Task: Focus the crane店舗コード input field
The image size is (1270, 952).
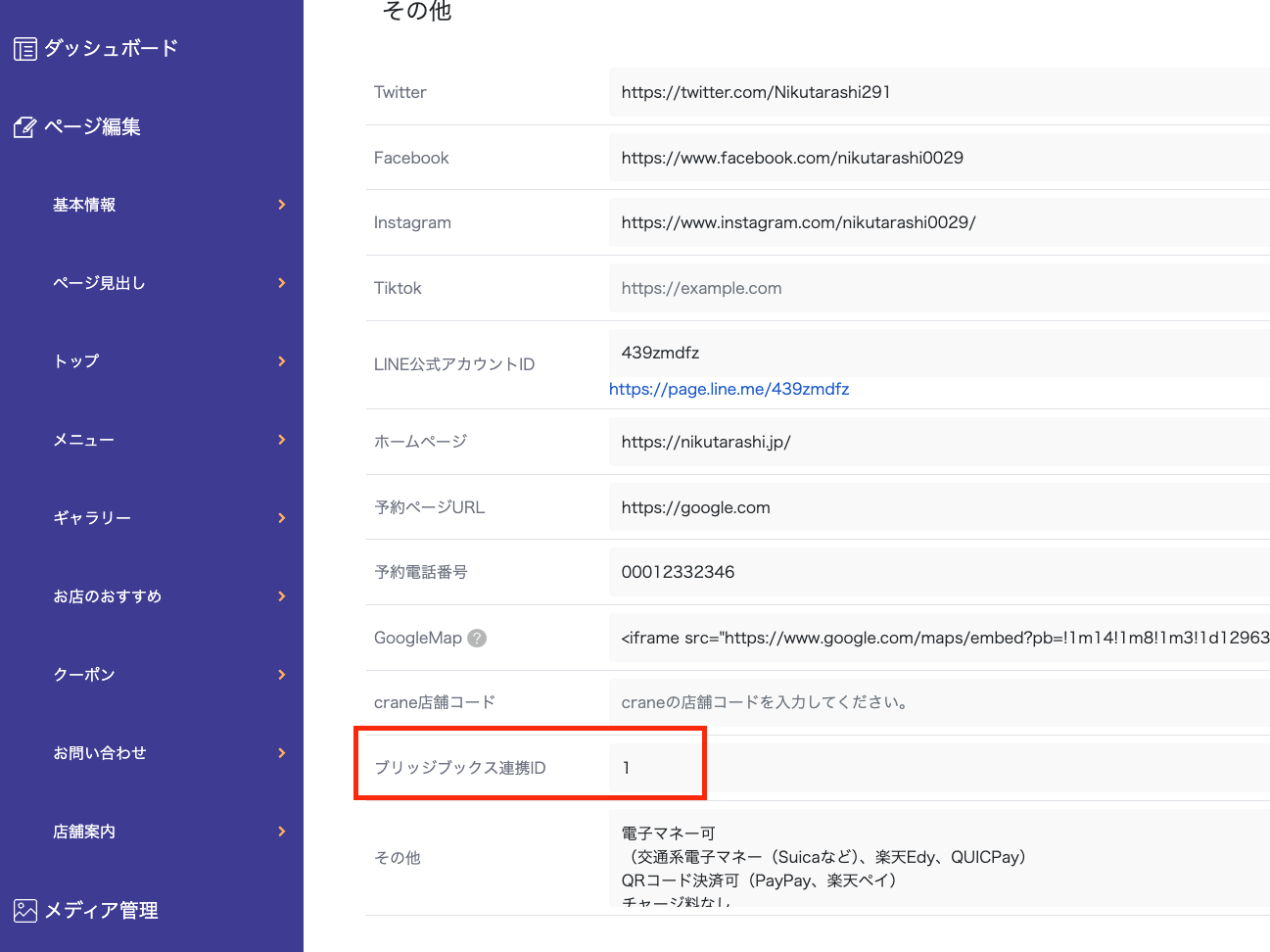Action: click(x=938, y=702)
